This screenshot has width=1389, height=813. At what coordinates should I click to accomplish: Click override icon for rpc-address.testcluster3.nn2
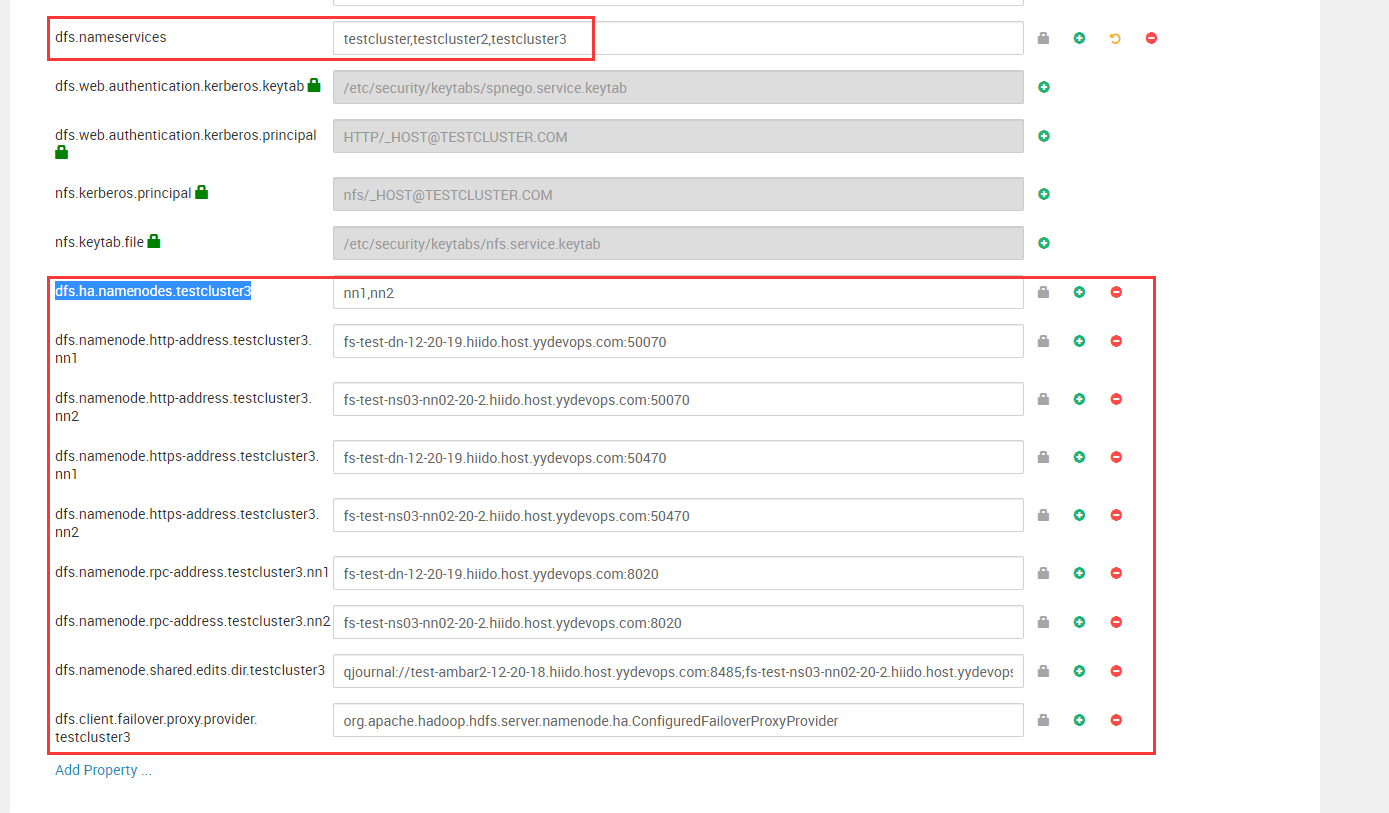pos(1079,622)
